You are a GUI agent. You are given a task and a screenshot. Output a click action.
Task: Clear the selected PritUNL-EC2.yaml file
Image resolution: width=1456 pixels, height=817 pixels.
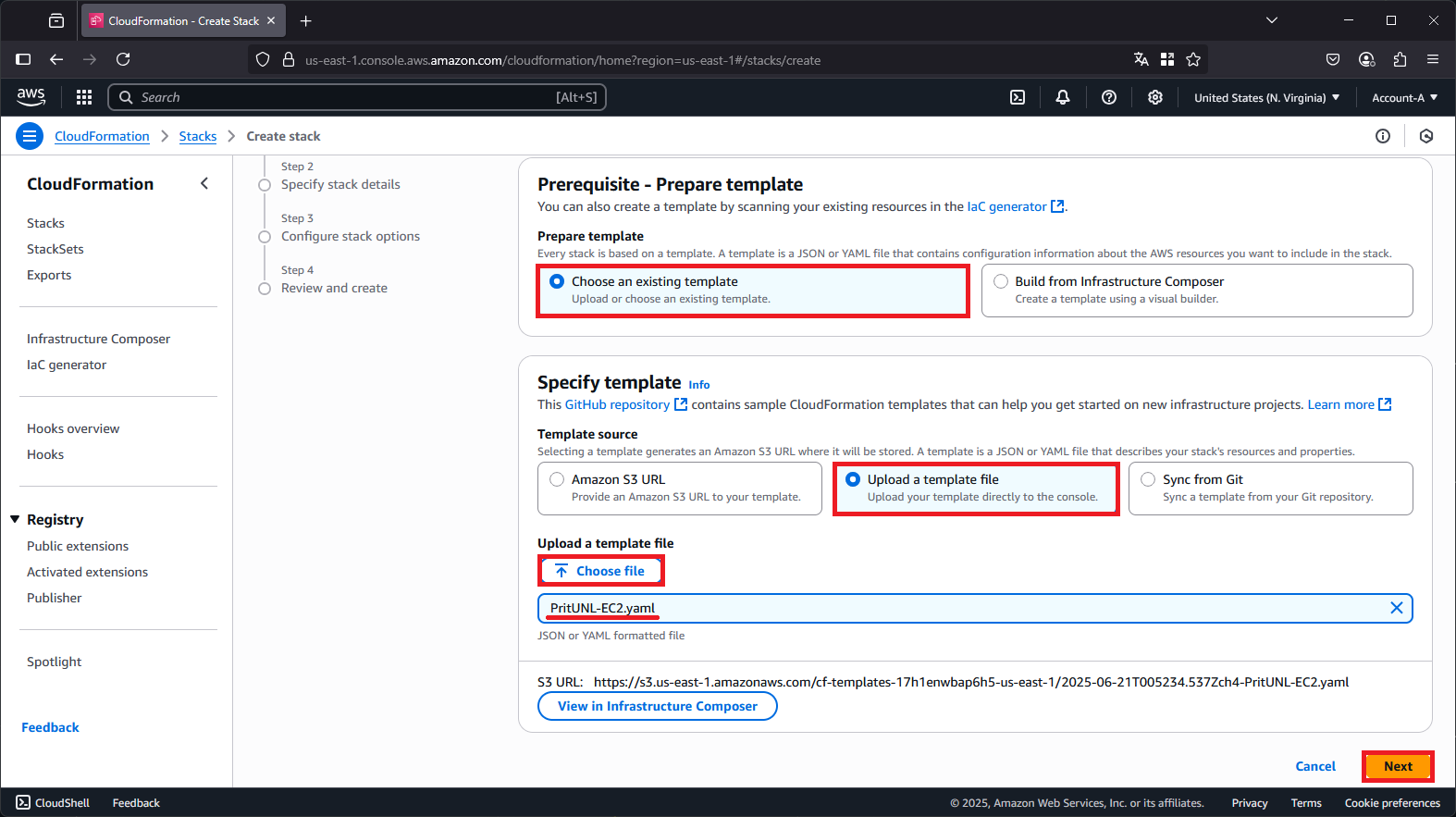click(x=1397, y=608)
